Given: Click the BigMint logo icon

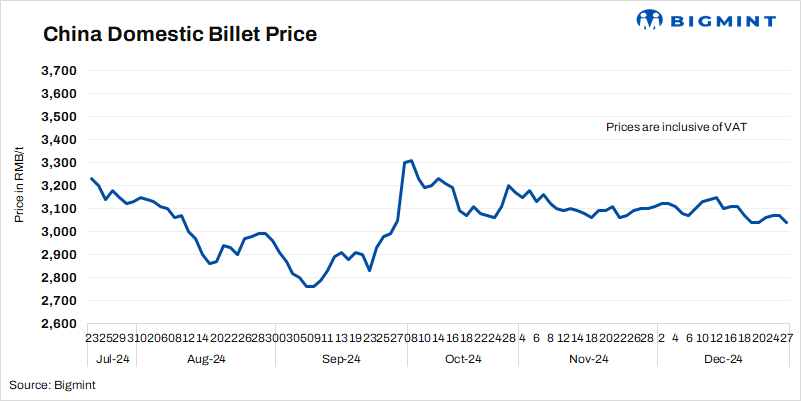Looking at the screenshot, I should [650, 19].
